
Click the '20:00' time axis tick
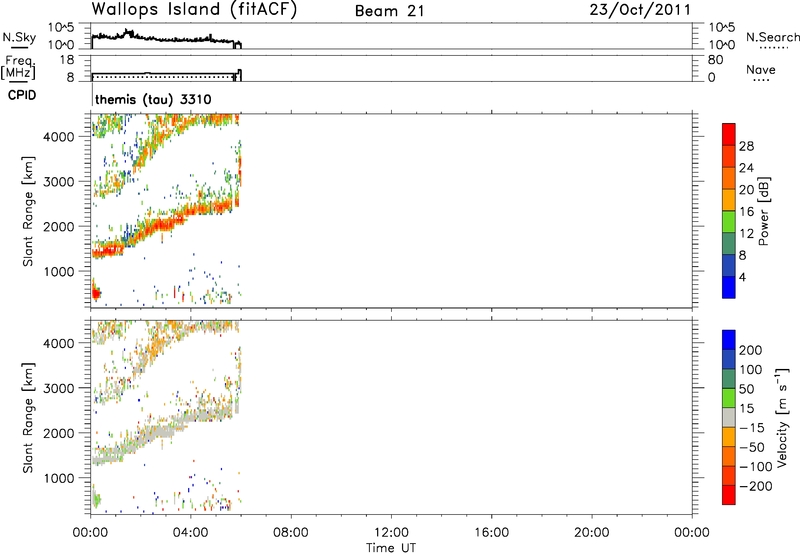592,533
